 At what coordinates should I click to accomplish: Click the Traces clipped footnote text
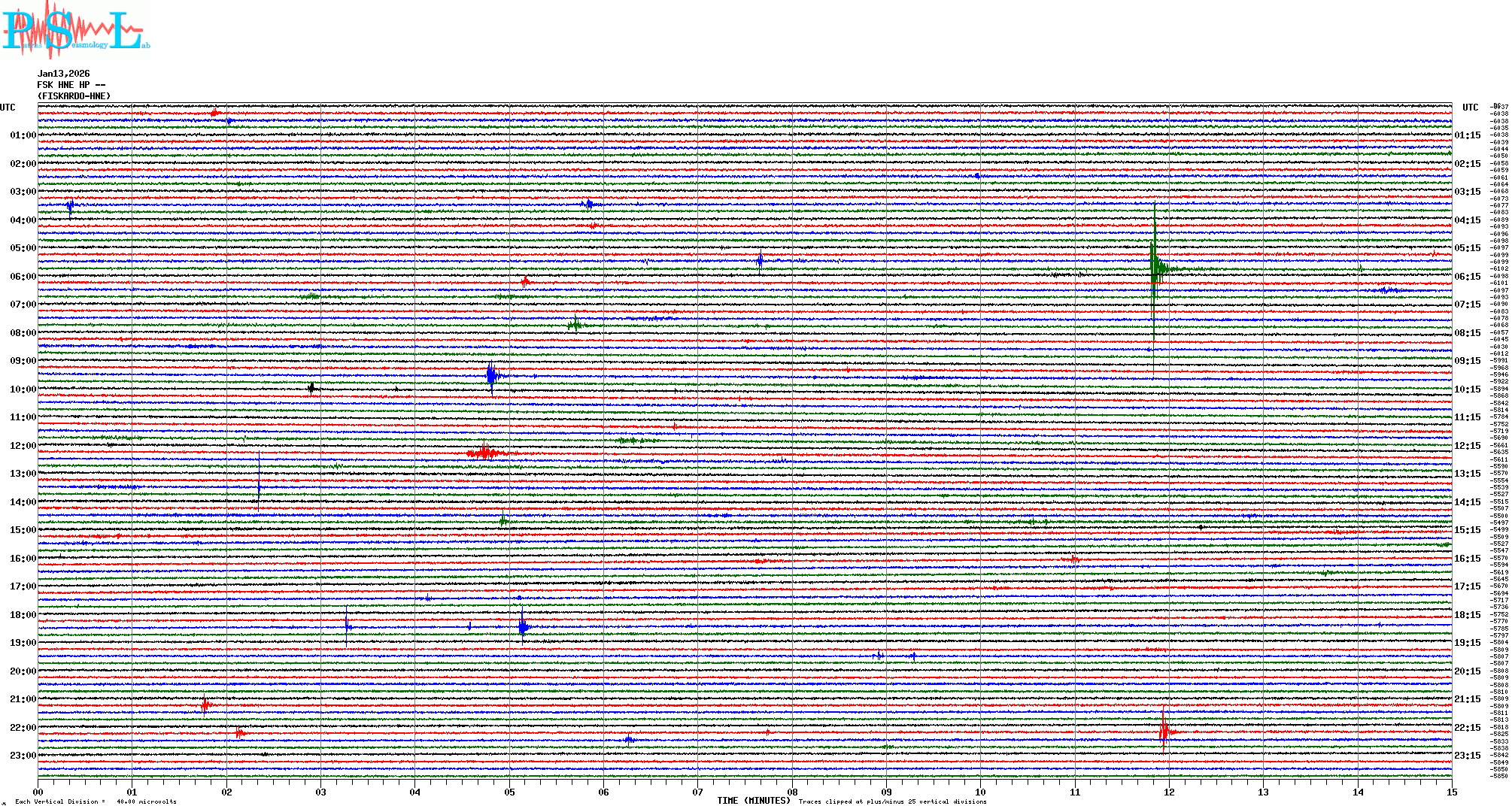[892, 801]
